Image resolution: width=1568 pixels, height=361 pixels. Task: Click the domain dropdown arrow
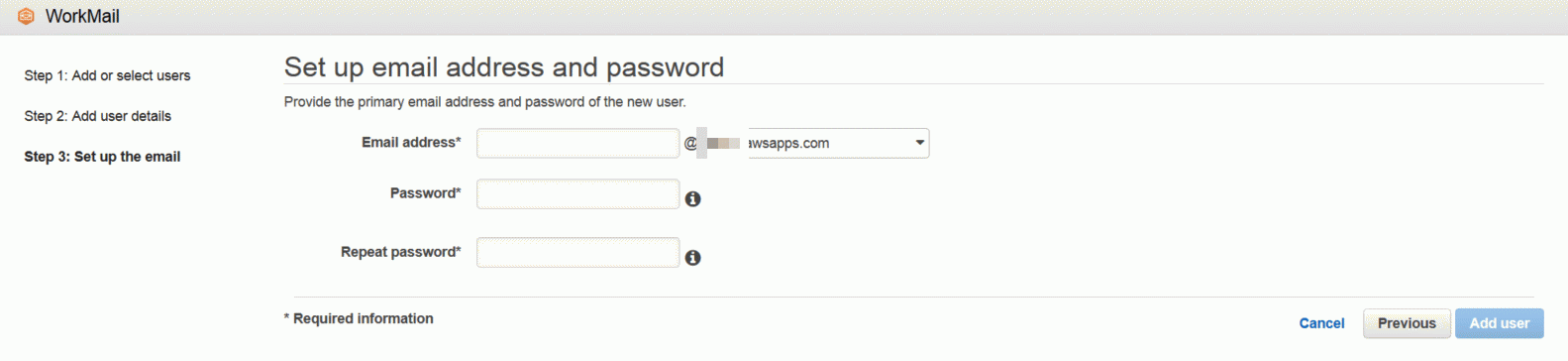(x=920, y=143)
